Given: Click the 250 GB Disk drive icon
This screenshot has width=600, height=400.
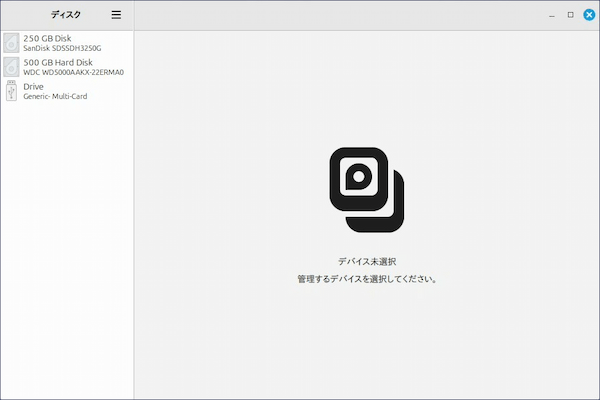Looking at the screenshot, I should pos(11,42).
